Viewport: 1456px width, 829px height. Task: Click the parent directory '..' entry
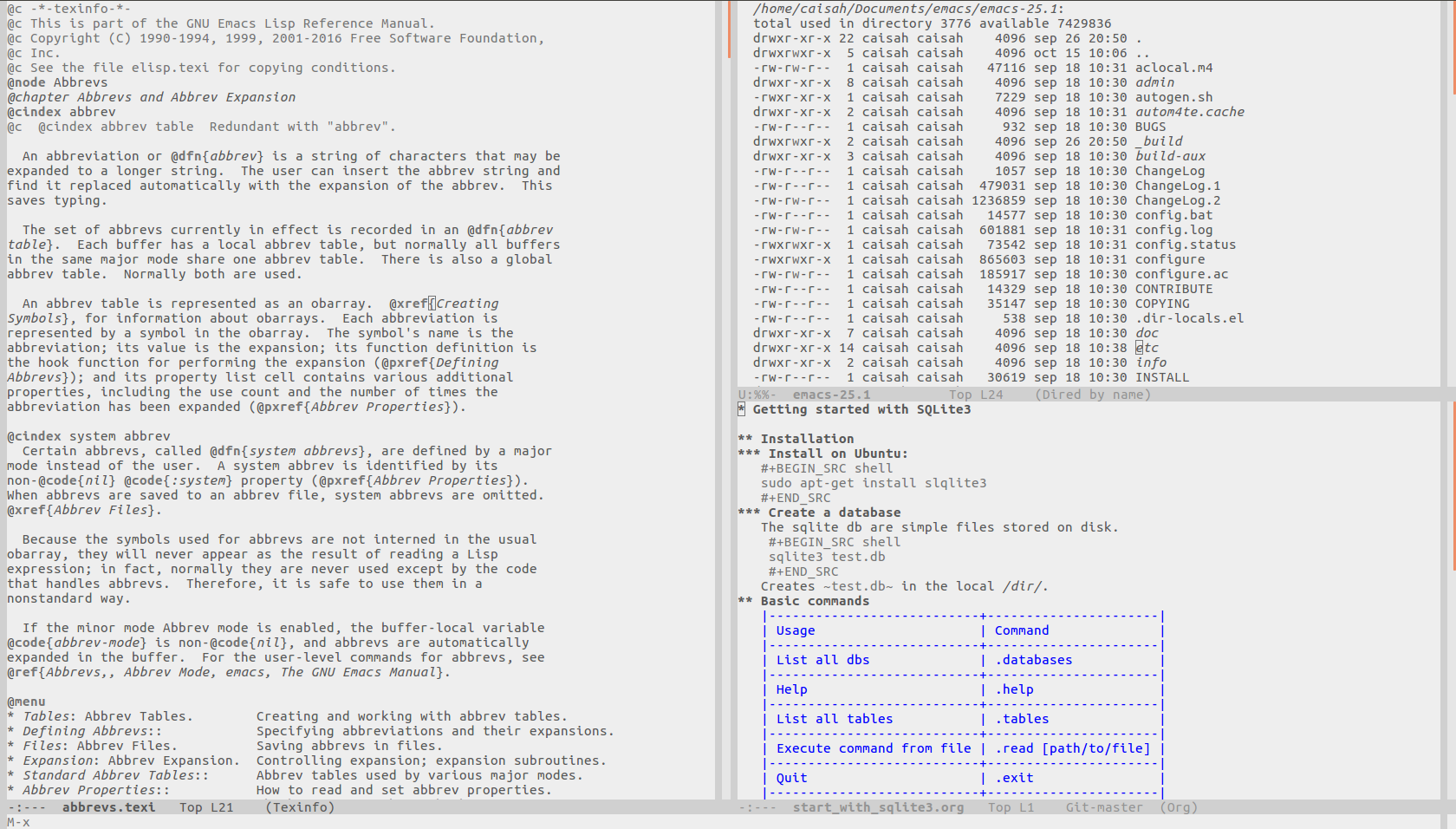pos(1142,53)
